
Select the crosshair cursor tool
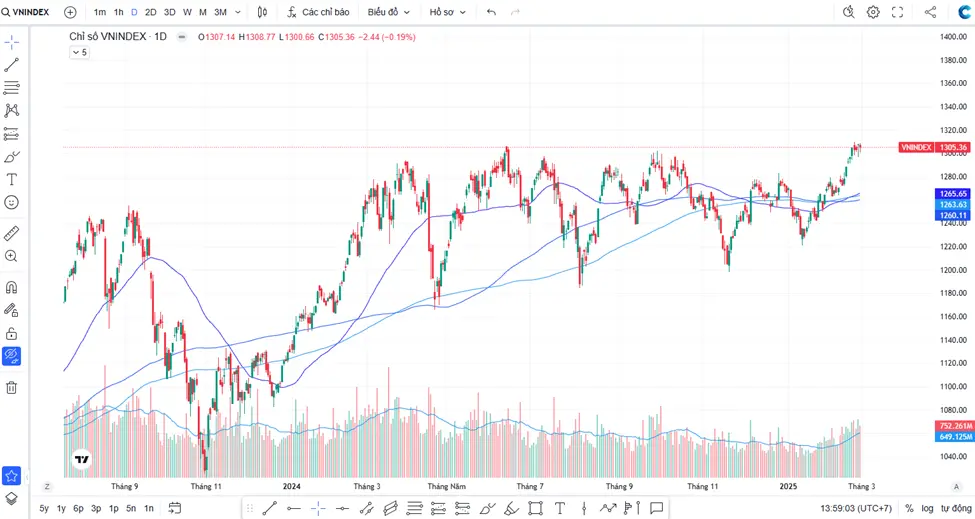[11, 42]
